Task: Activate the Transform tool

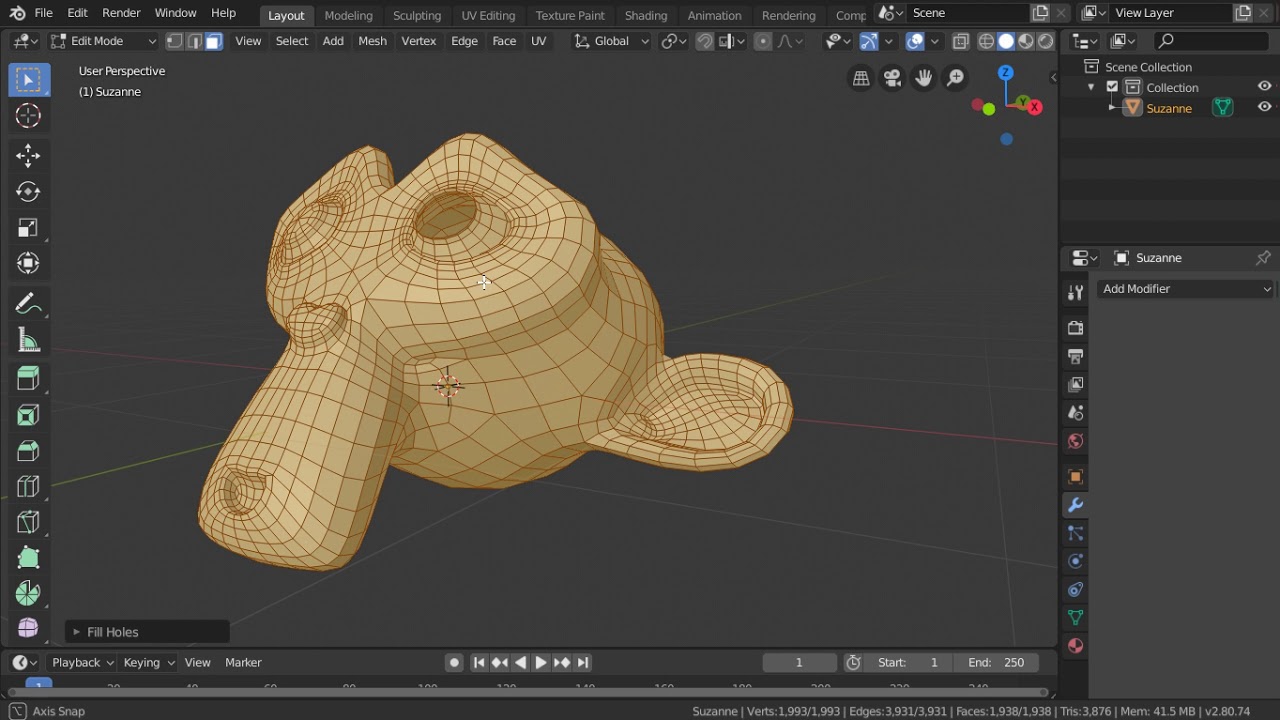Action: click(x=28, y=264)
